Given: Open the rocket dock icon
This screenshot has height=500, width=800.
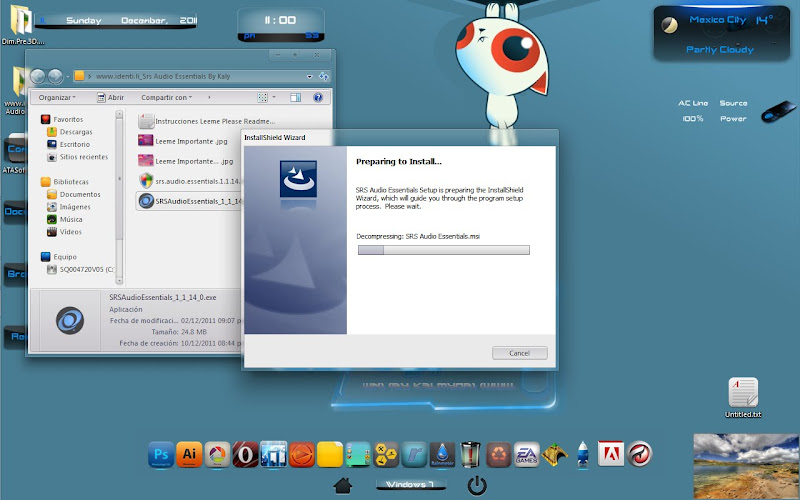Looking at the screenshot, I should [x=583, y=454].
